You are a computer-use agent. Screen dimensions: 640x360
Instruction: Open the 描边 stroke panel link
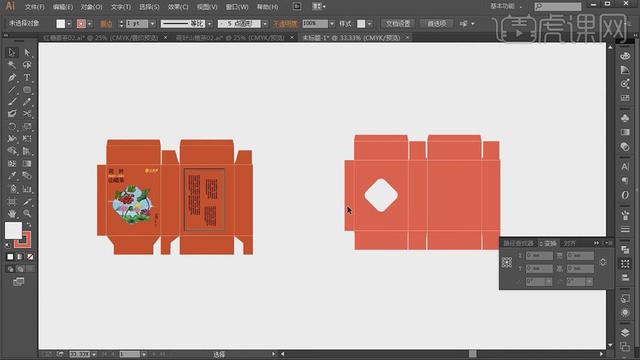point(106,24)
